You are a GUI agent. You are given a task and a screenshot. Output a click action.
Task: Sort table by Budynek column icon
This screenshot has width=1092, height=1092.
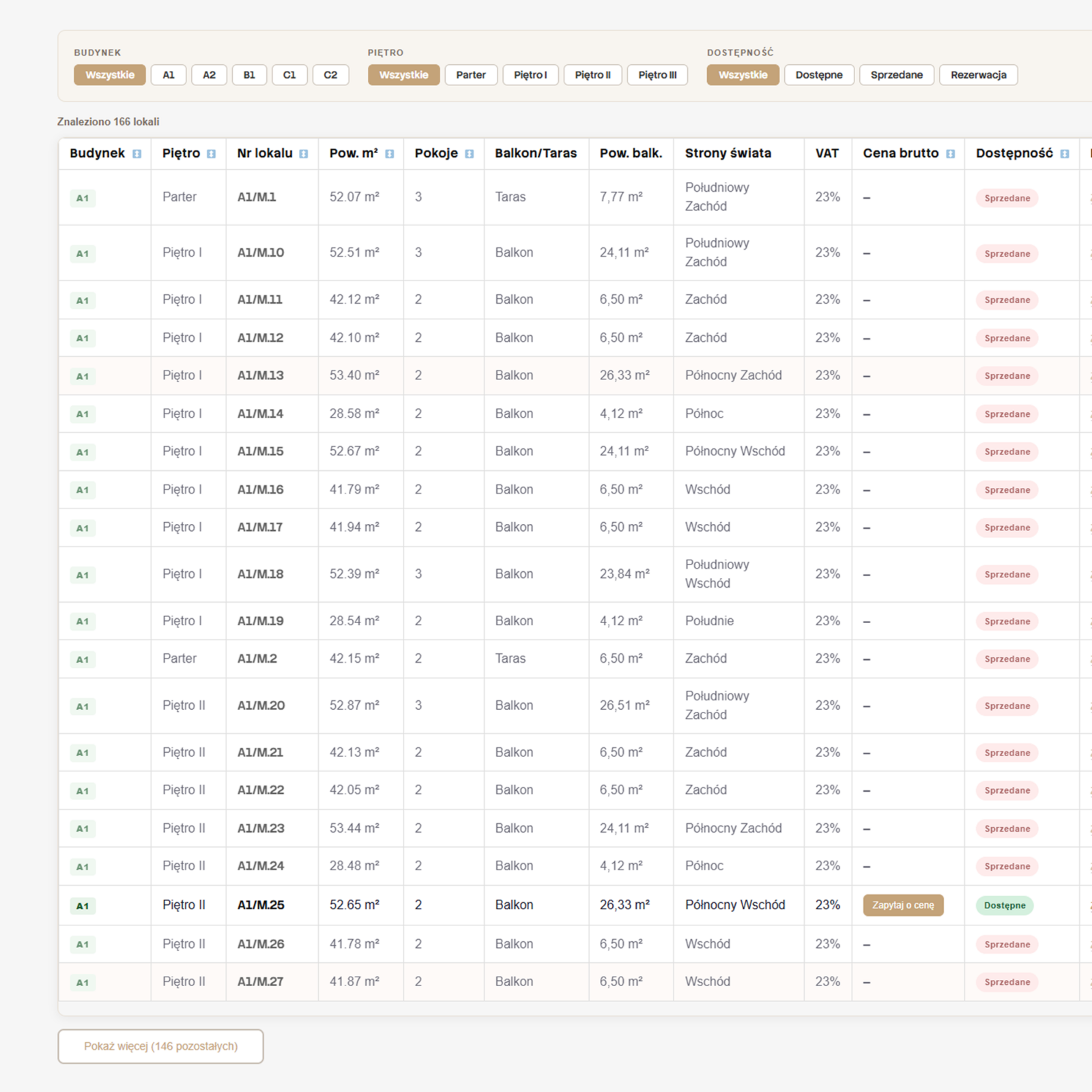(137, 154)
